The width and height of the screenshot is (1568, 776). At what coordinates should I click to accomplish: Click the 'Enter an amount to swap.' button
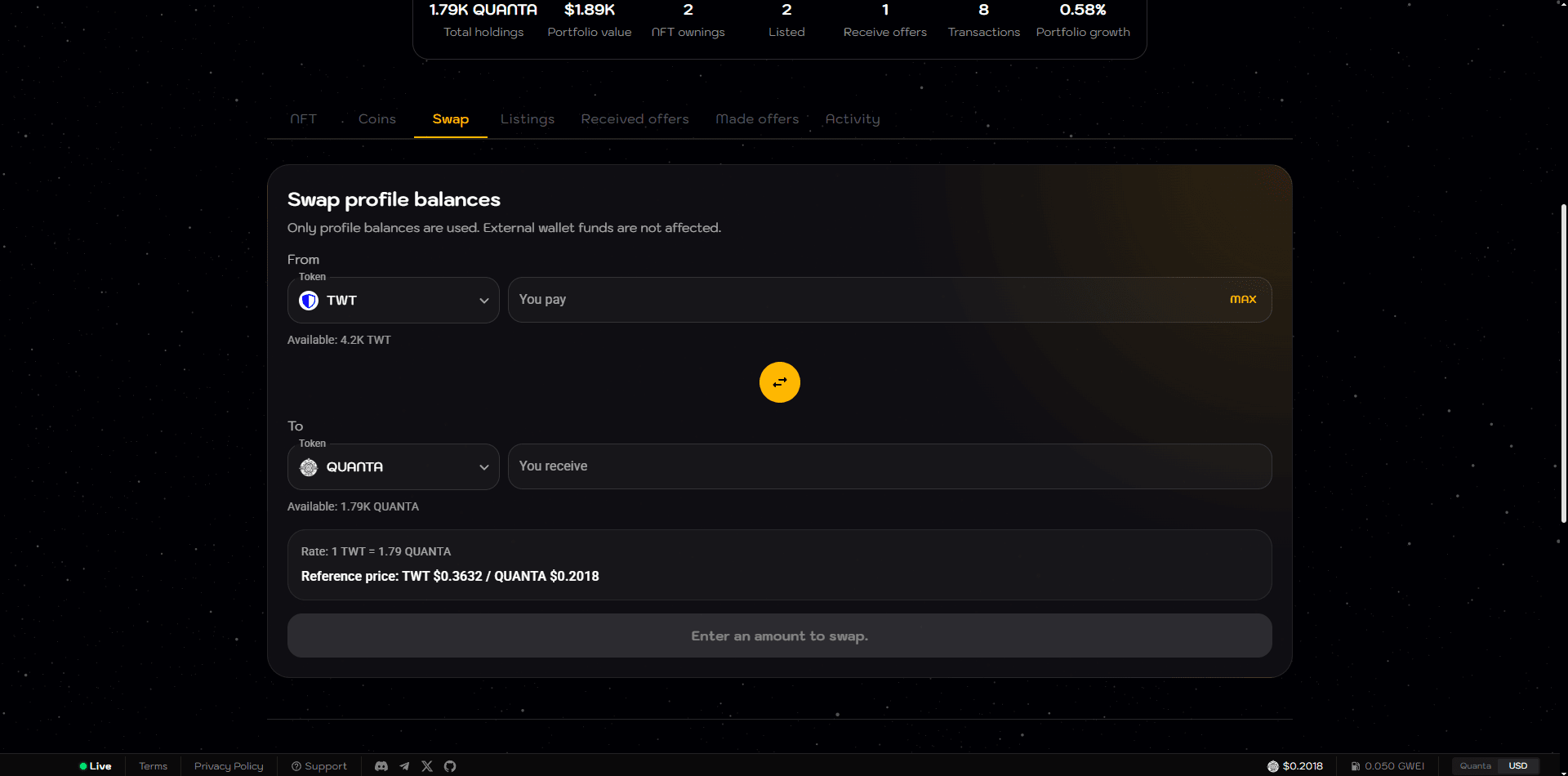tap(780, 636)
